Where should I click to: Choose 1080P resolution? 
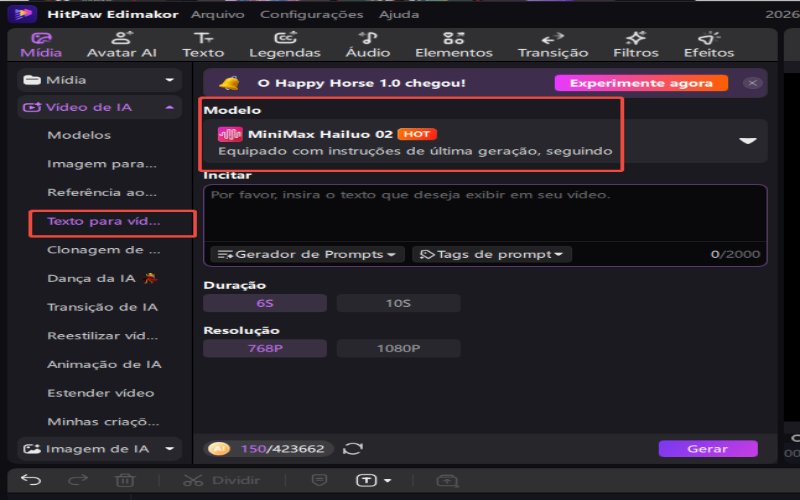tap(398, 348)
